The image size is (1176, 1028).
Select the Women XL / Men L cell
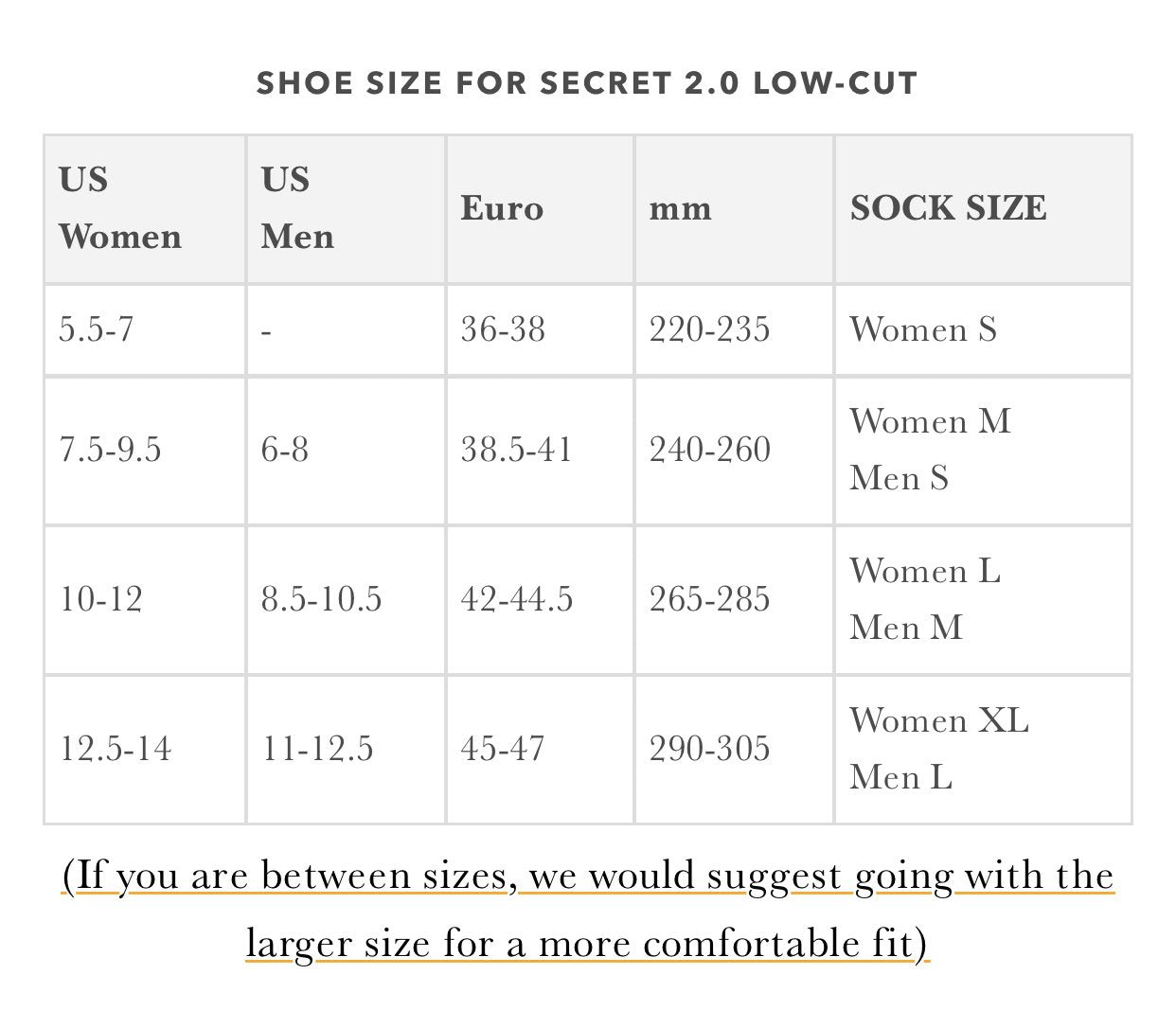click(x=938, y=749)
